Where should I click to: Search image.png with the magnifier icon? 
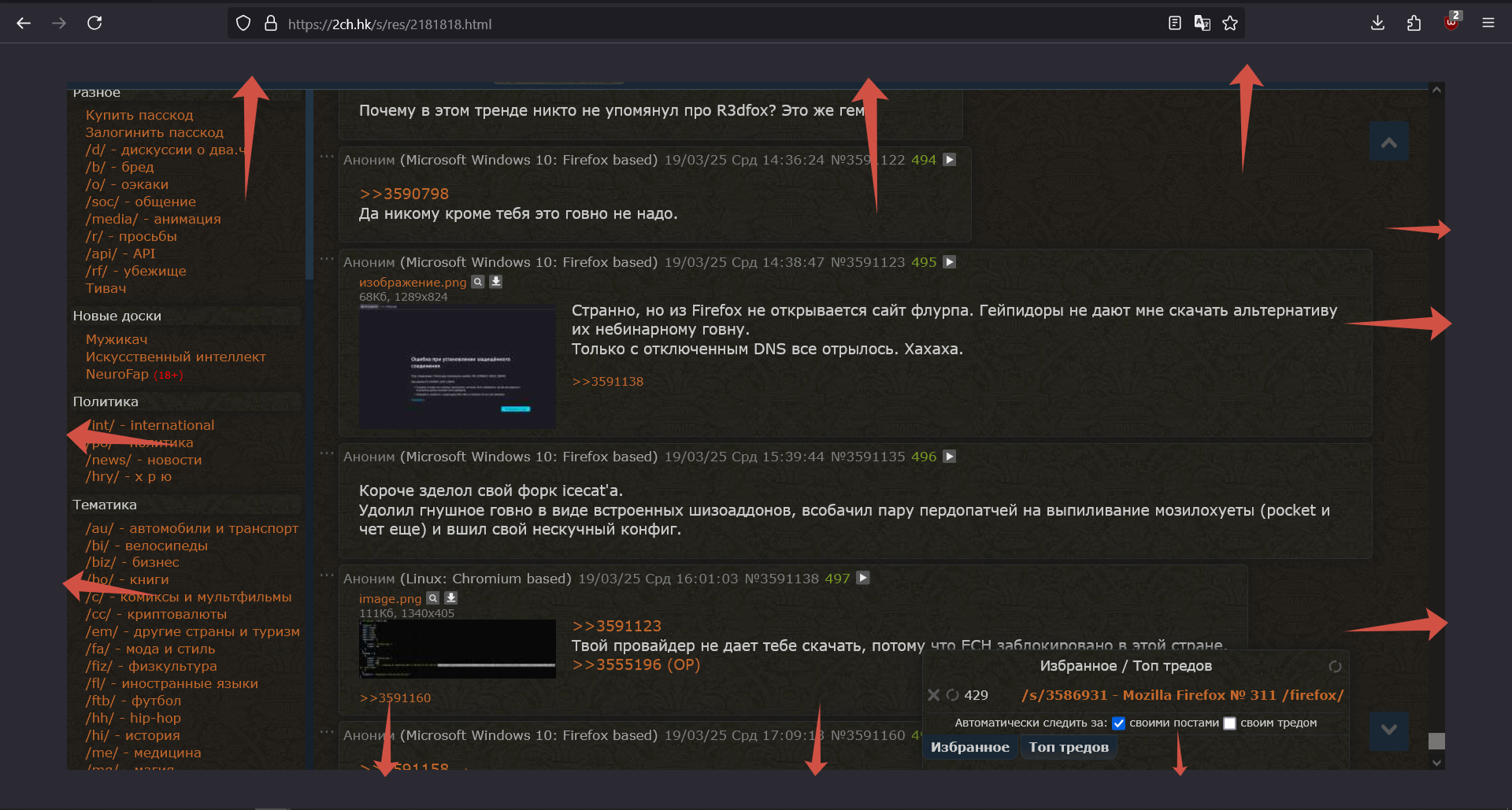pos(433,598)
